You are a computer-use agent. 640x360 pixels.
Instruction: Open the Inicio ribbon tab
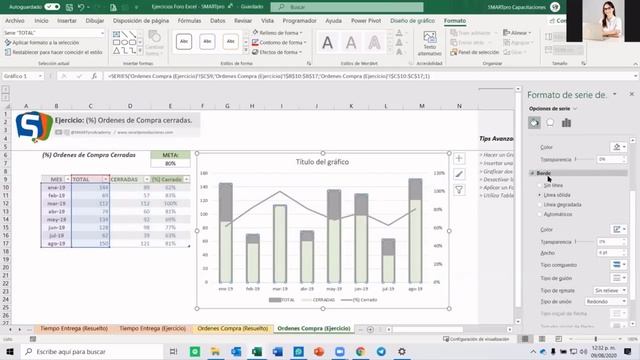point(41,20)
